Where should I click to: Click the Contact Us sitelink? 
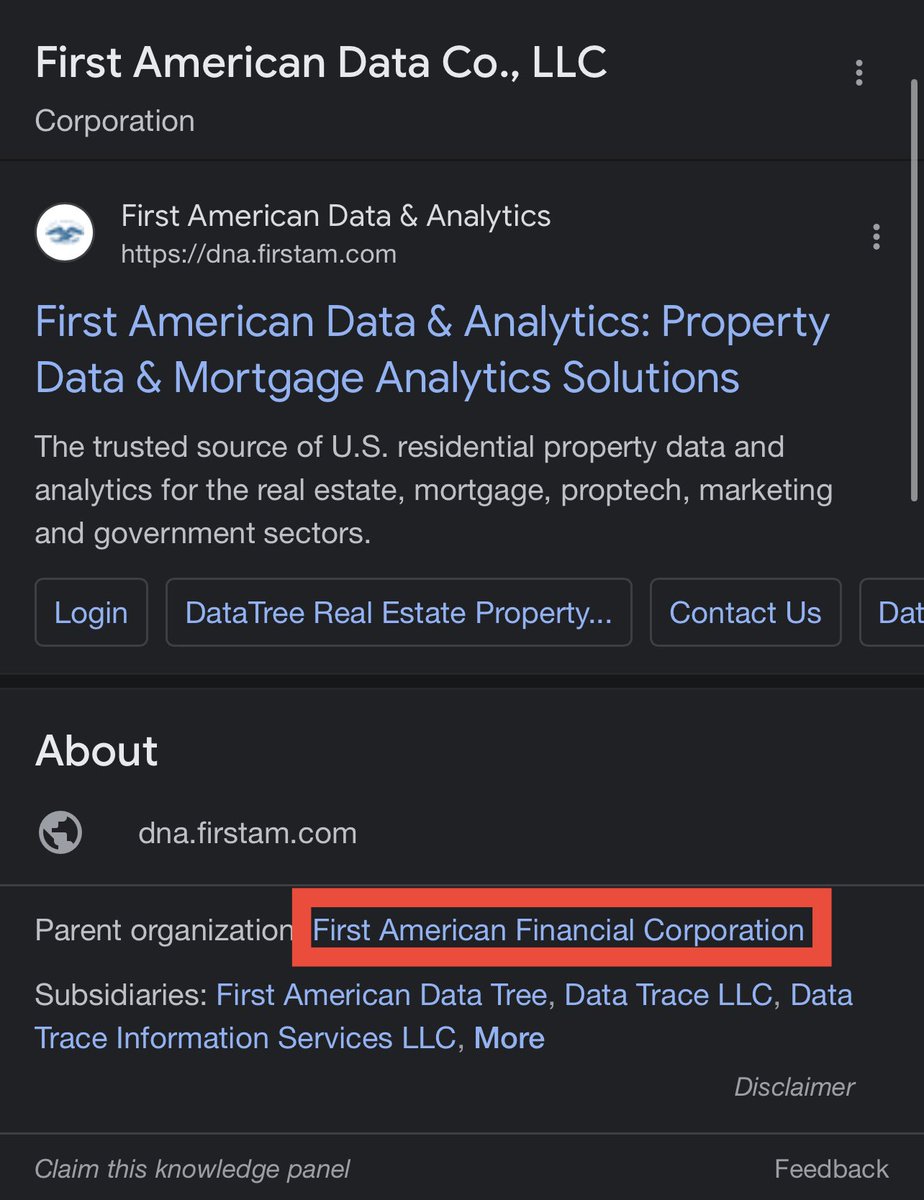point(745,612)
